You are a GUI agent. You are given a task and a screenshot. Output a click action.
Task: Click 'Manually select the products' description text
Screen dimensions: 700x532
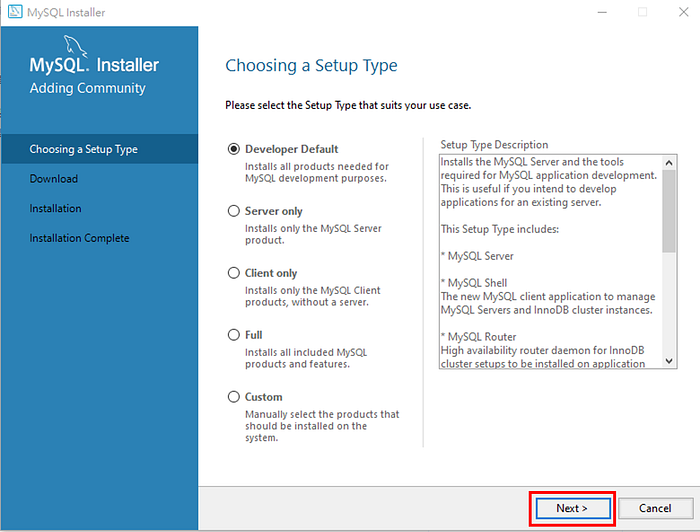pos(322,426)
